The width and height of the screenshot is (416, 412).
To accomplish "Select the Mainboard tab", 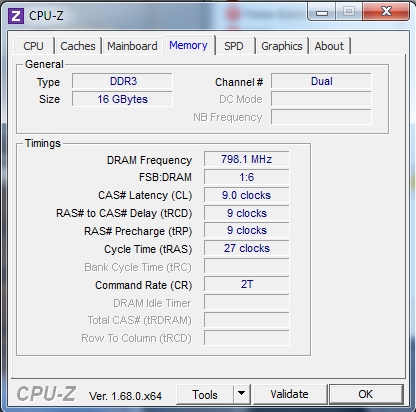I will click(x=132, y=46).
